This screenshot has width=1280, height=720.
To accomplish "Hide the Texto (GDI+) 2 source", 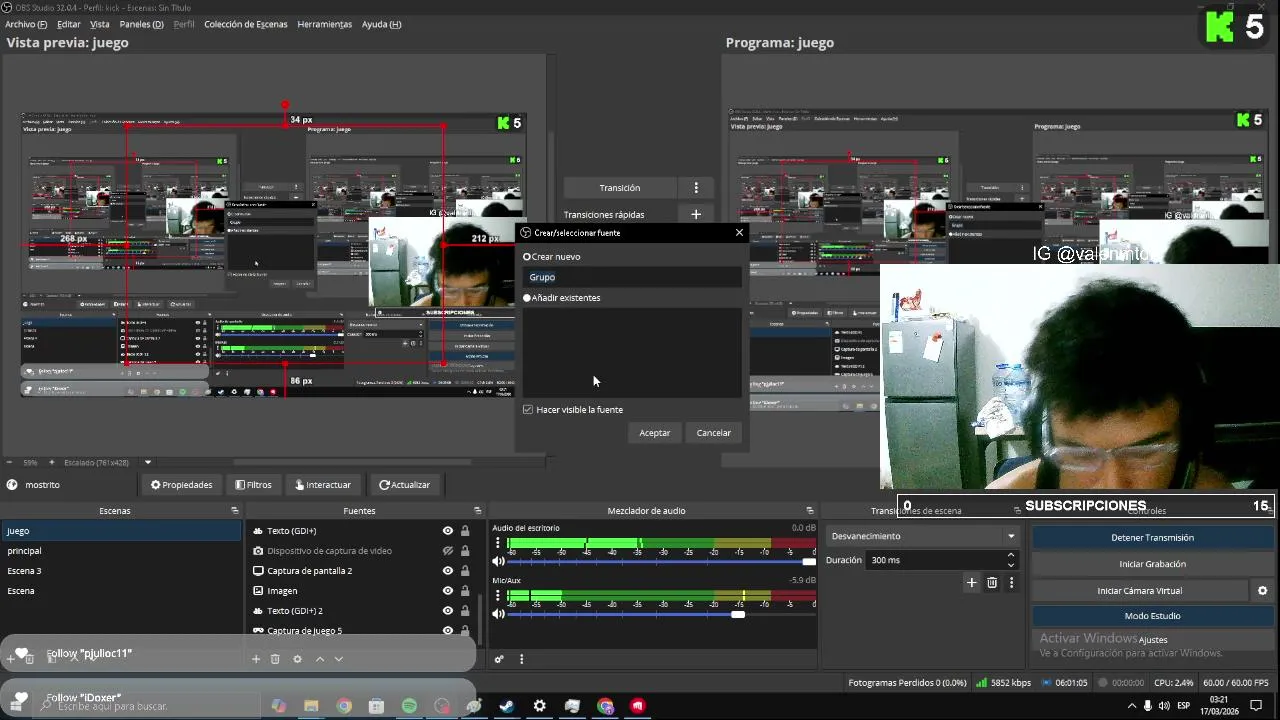I will coord(448,611).
